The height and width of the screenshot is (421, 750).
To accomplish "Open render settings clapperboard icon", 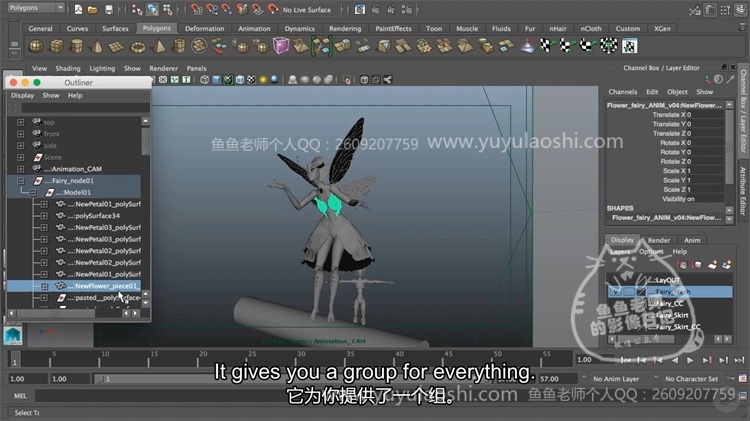I will pos(407,9).
